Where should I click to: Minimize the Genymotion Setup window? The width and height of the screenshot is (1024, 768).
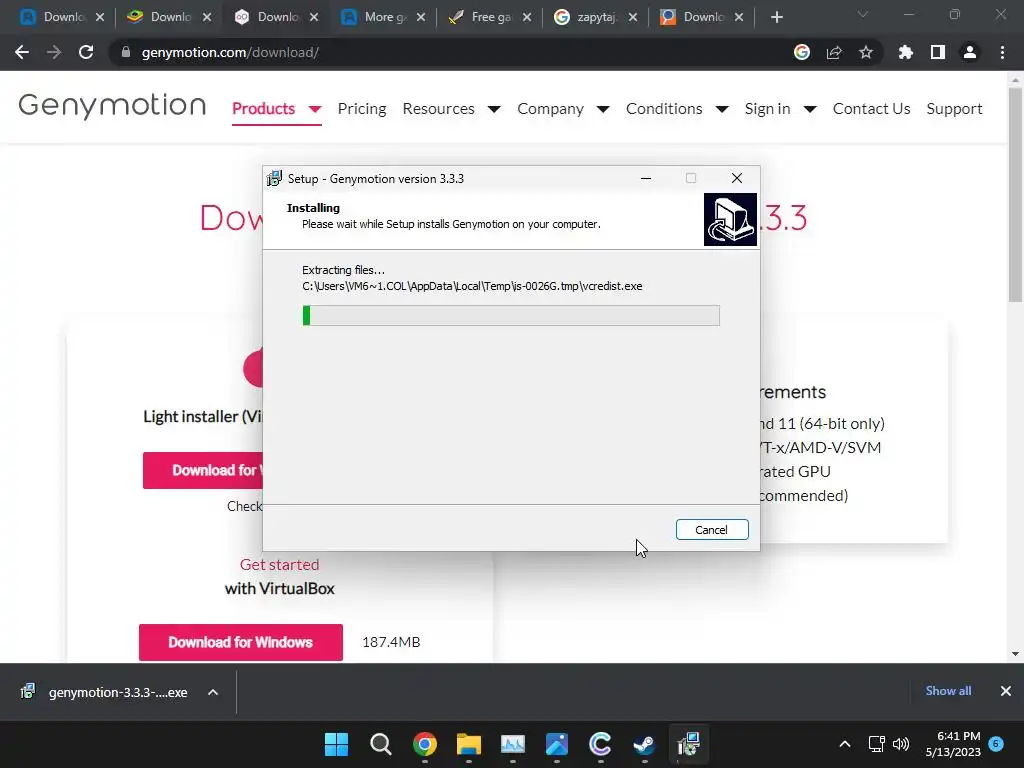coord(646,178)
